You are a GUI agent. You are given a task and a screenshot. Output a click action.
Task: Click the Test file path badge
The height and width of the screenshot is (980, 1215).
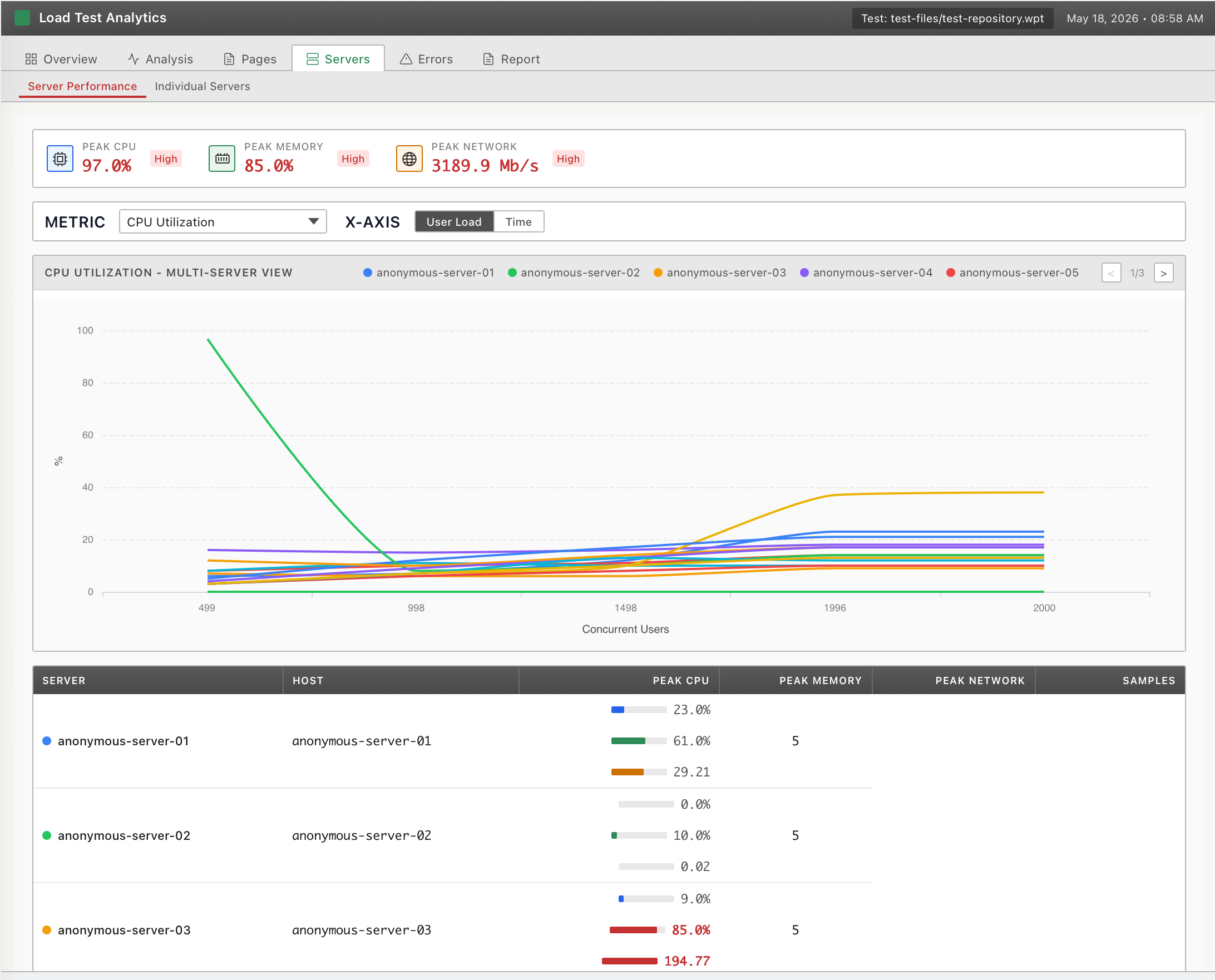(952, 18)
